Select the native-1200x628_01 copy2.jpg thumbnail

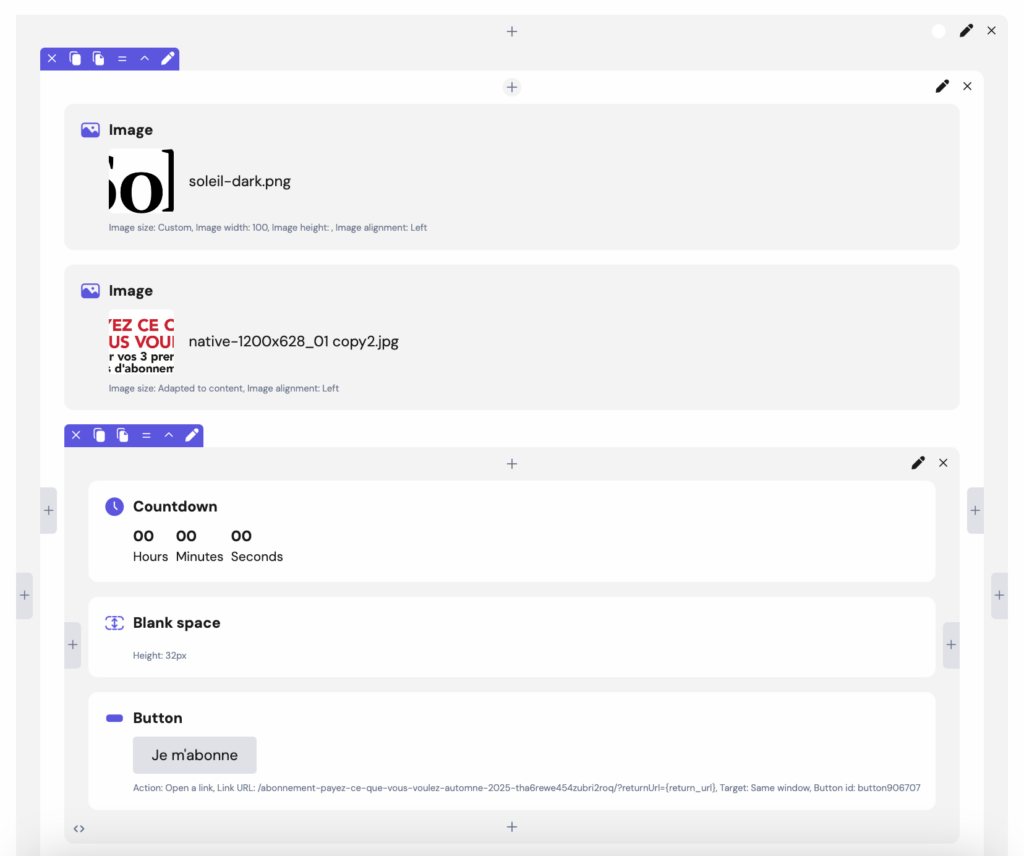click(141, 341)
